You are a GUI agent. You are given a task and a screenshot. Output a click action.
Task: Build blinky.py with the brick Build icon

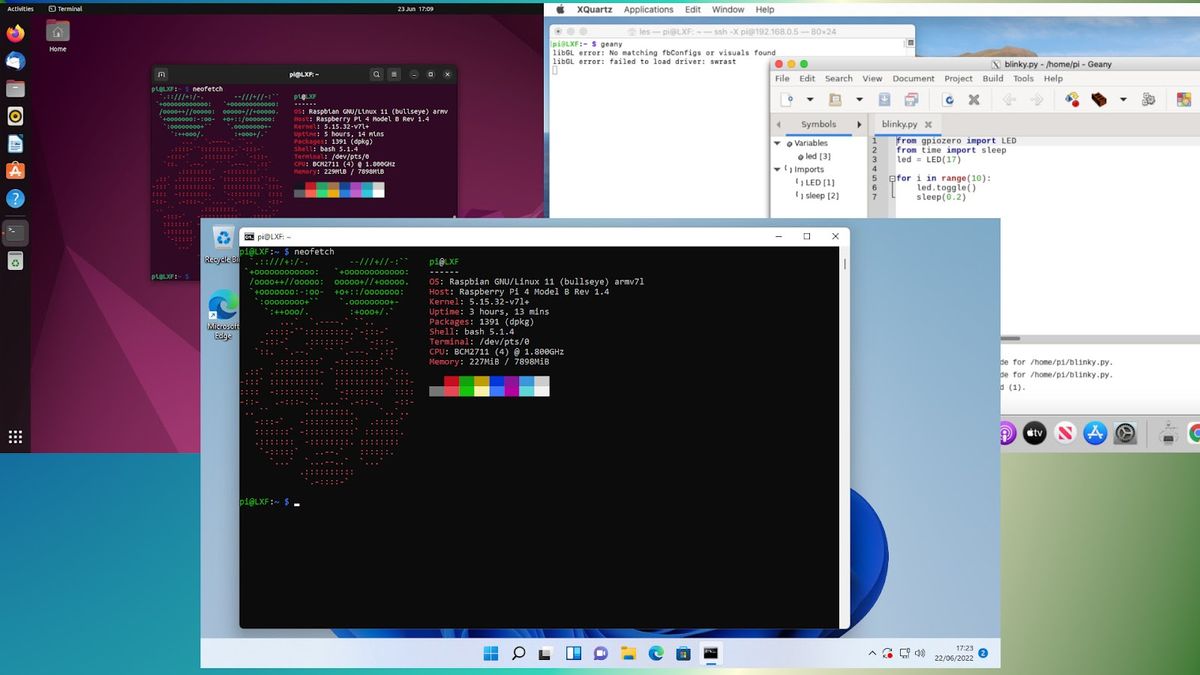pyautogui.click(x=1097, y=98)
